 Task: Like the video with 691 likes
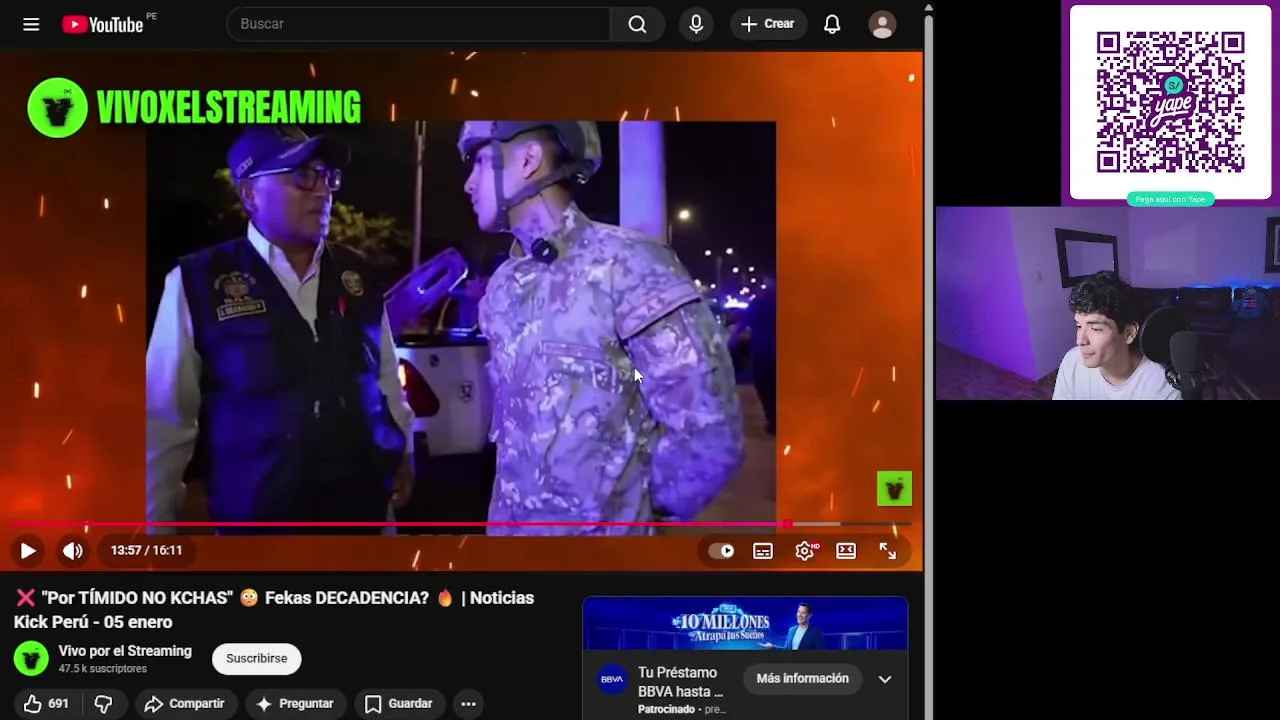pyautogui.click(x=47, y=704)
